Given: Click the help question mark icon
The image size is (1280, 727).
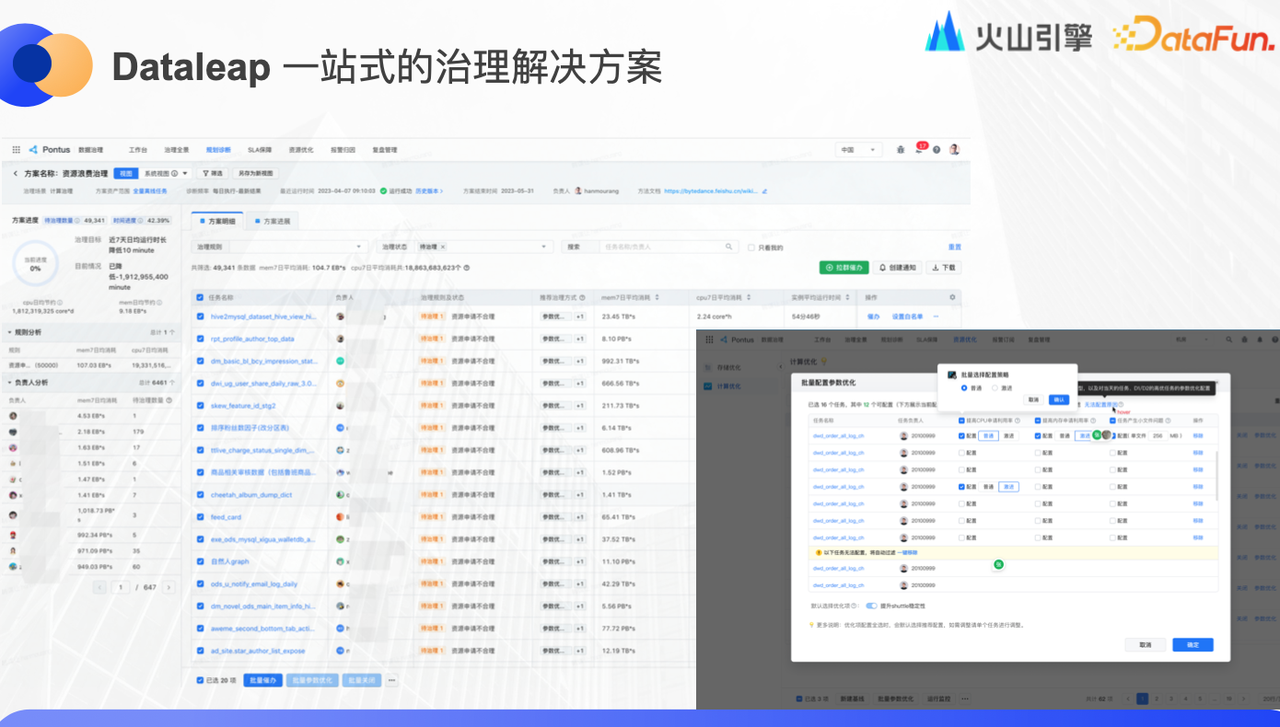Looking at the screenshot, I should click(x=936, y=150).
